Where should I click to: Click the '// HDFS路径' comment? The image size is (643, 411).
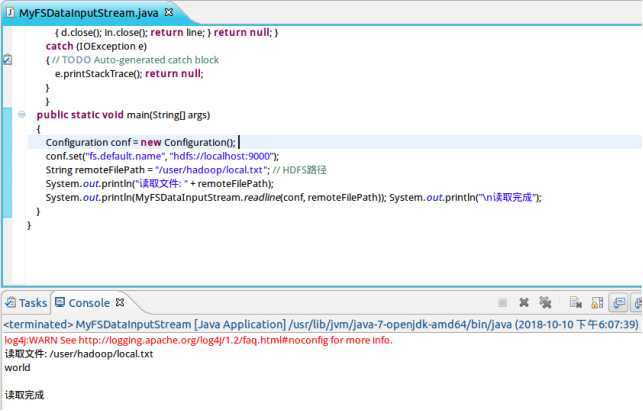point(299,170)
